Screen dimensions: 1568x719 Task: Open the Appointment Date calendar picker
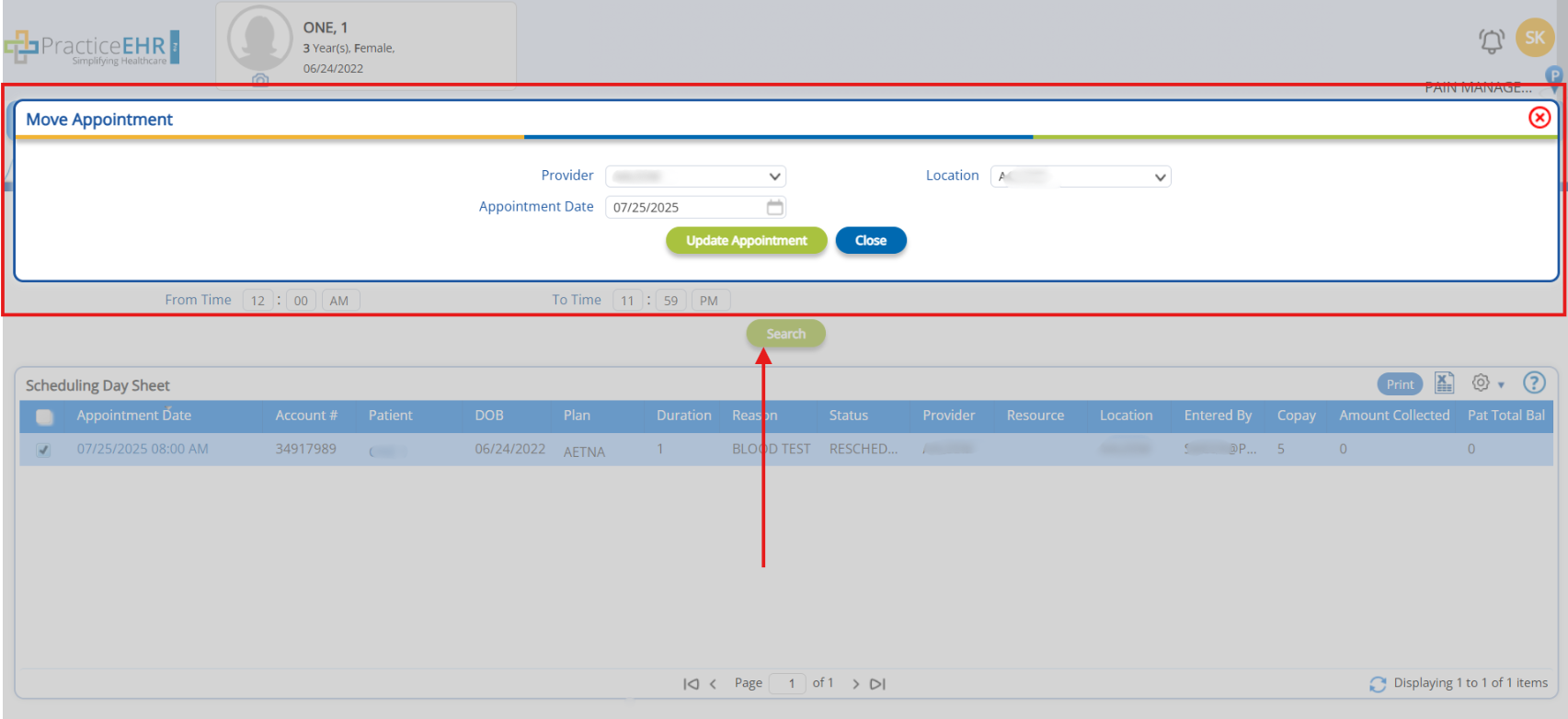774,207
